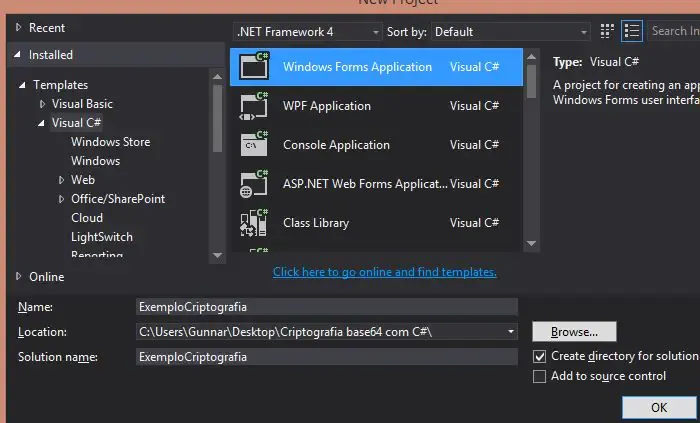The height and width of the screenshot is (423, 700).
Task: Click the Class Library template icon
Action: pos(254,222)
